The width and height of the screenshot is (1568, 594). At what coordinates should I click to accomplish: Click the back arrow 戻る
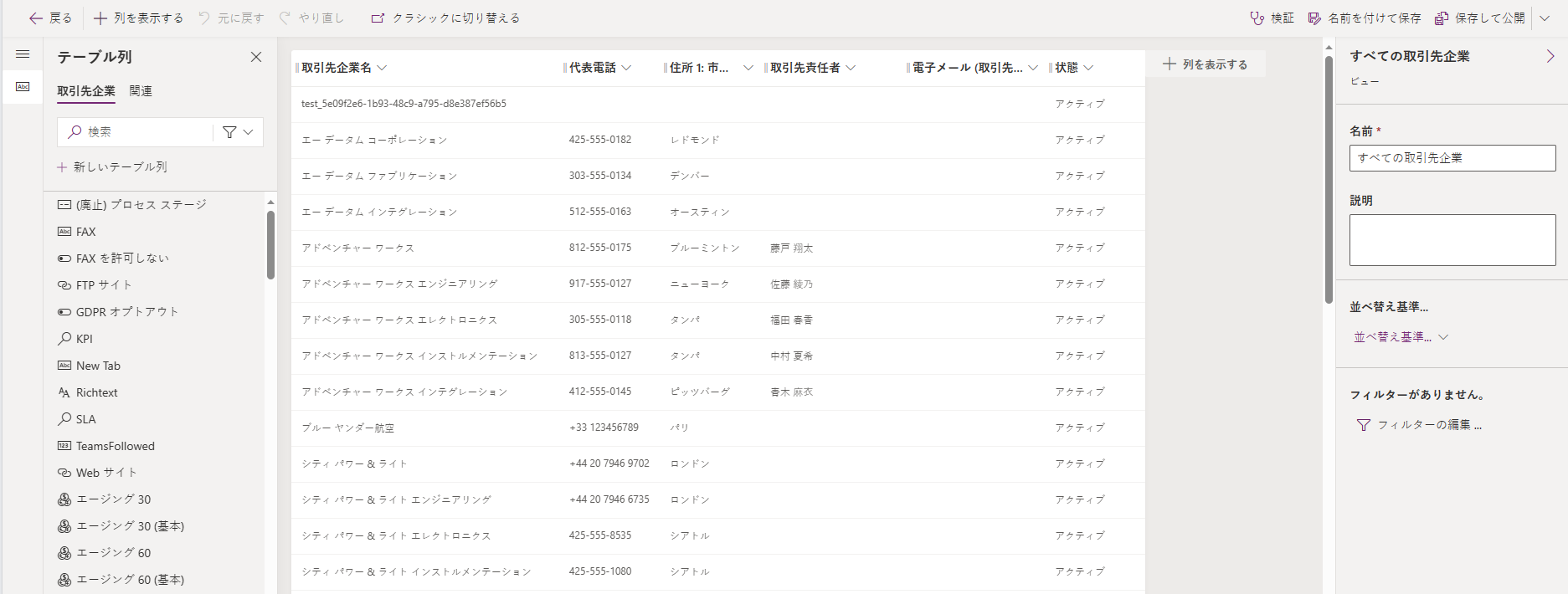tap(50, 18)
